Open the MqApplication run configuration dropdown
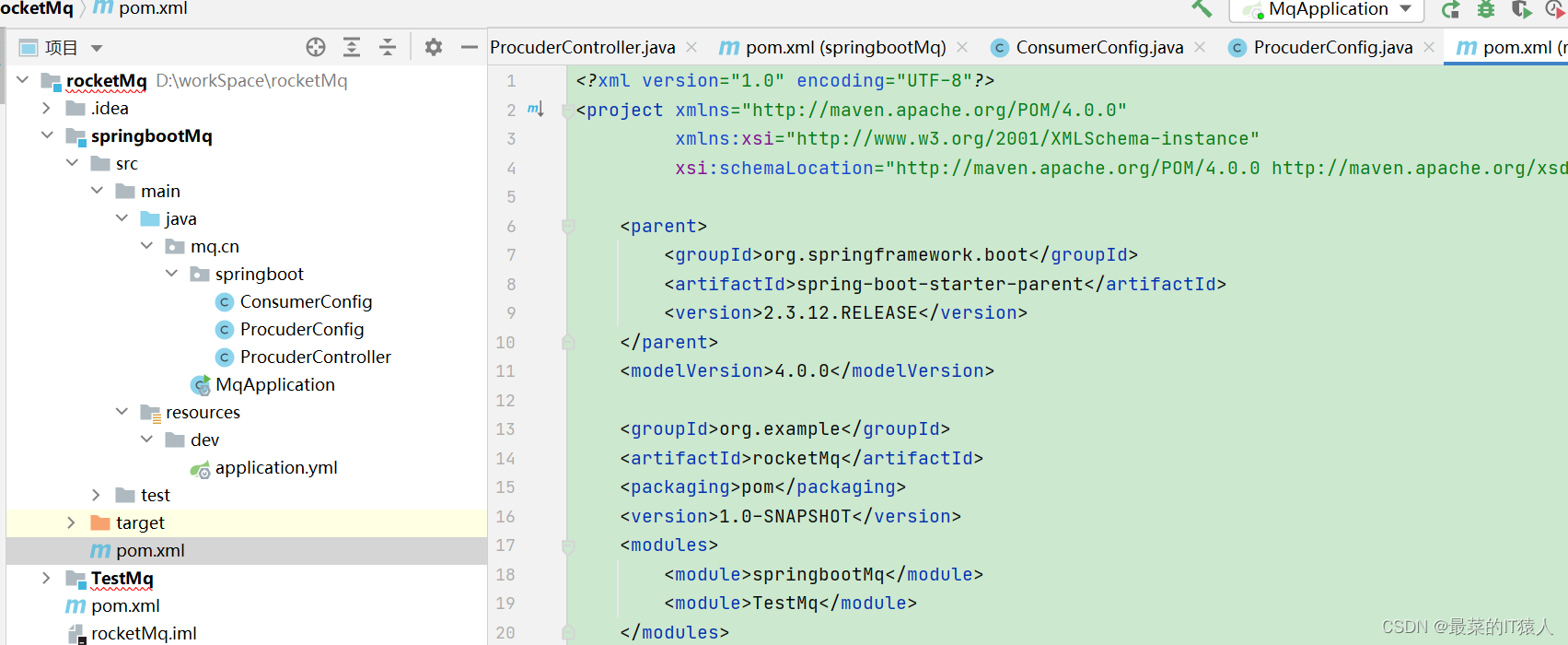 tap(1327, 9)
